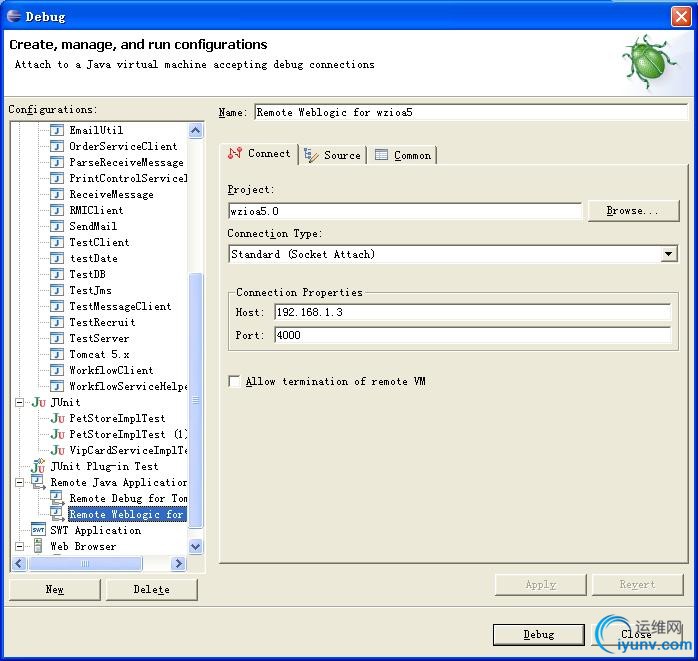Click the horizontal scroll left arrow
The height and width of the screenshot is (661, 698).
tap(19, 564)
